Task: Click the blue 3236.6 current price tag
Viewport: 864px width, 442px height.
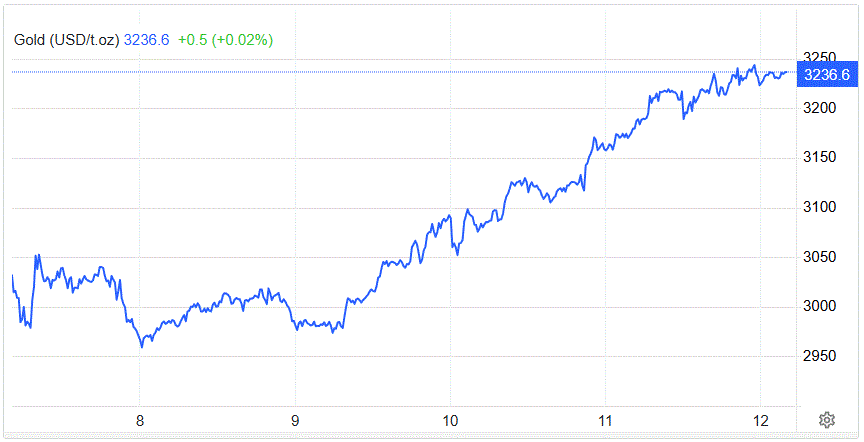Action: (827, 74)
